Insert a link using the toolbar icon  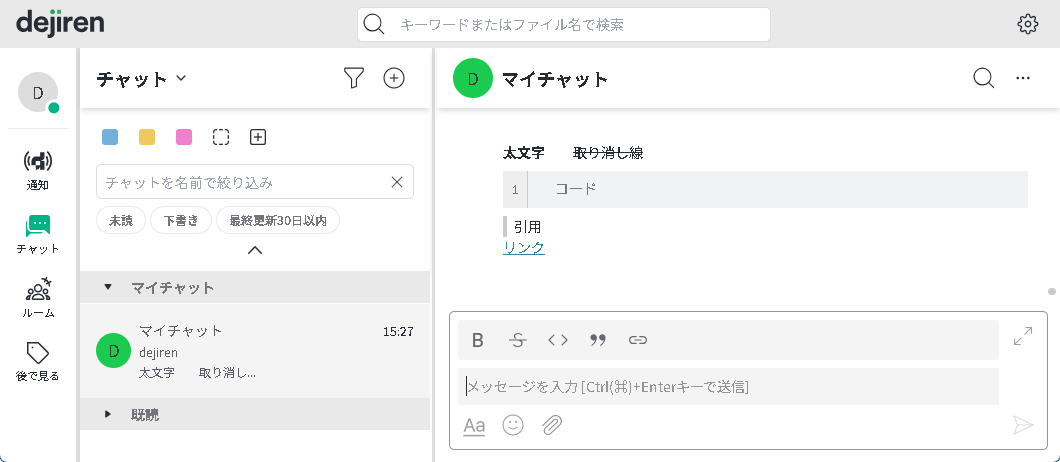638,340
